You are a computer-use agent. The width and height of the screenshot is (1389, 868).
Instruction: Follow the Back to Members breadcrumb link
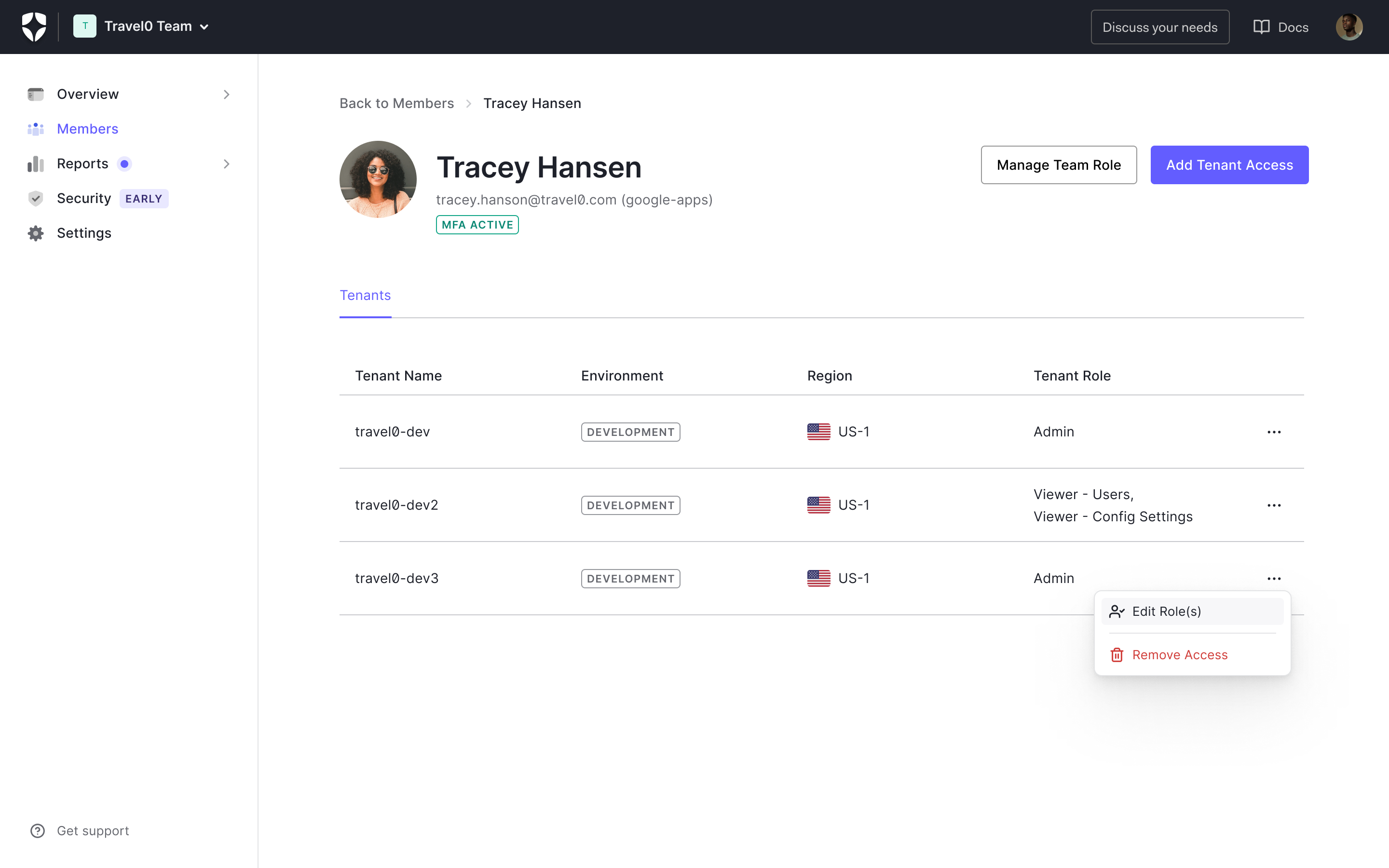click(x=396, y=103)
